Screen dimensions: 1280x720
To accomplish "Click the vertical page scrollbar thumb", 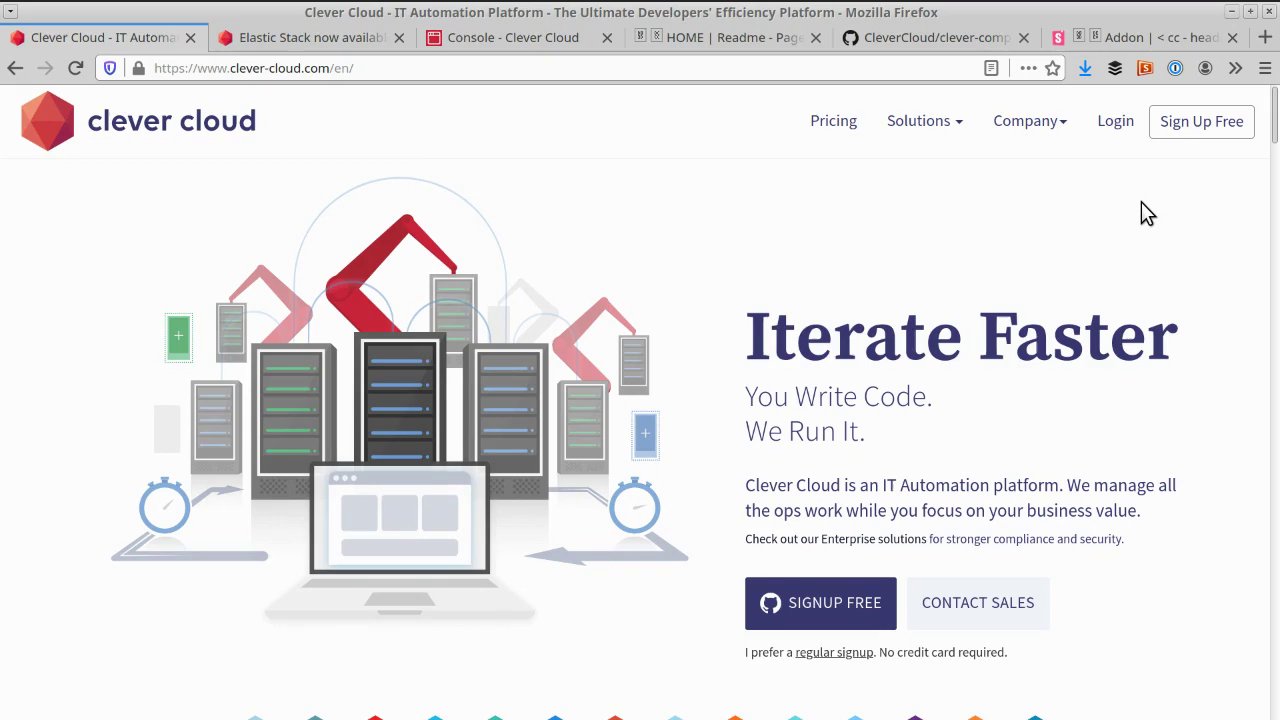I will [1275, 117].
